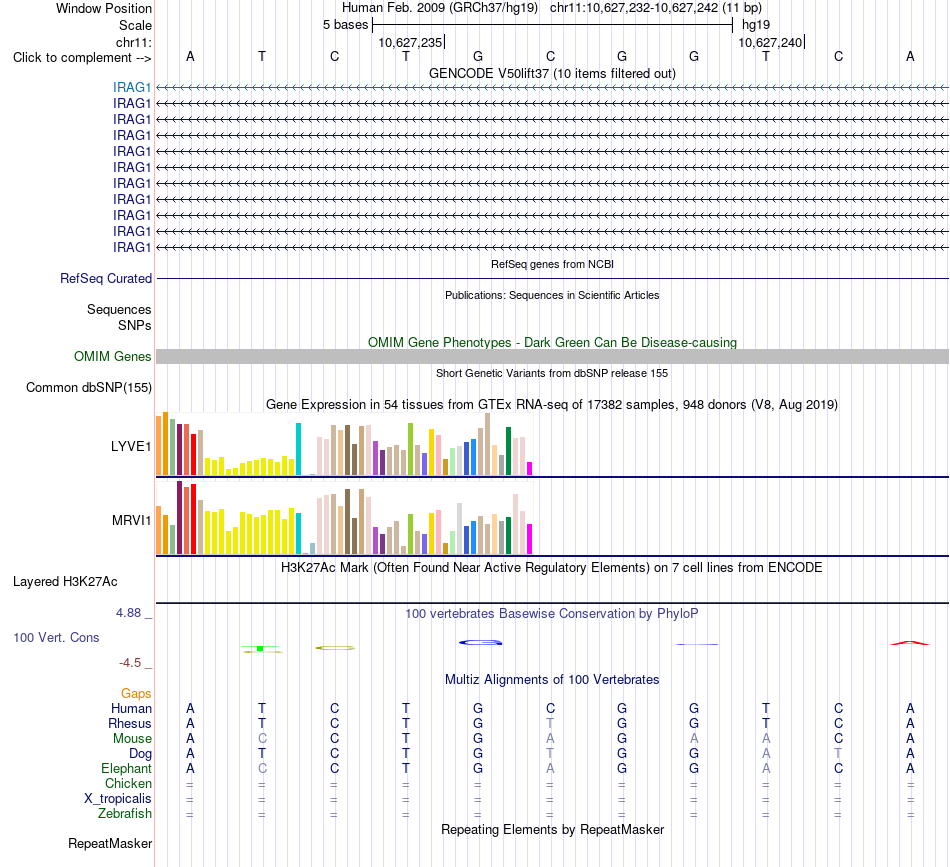Open Multiz Alignments of 100 Vertebrates title
950x867 pixels.
(x=552, y=679)
